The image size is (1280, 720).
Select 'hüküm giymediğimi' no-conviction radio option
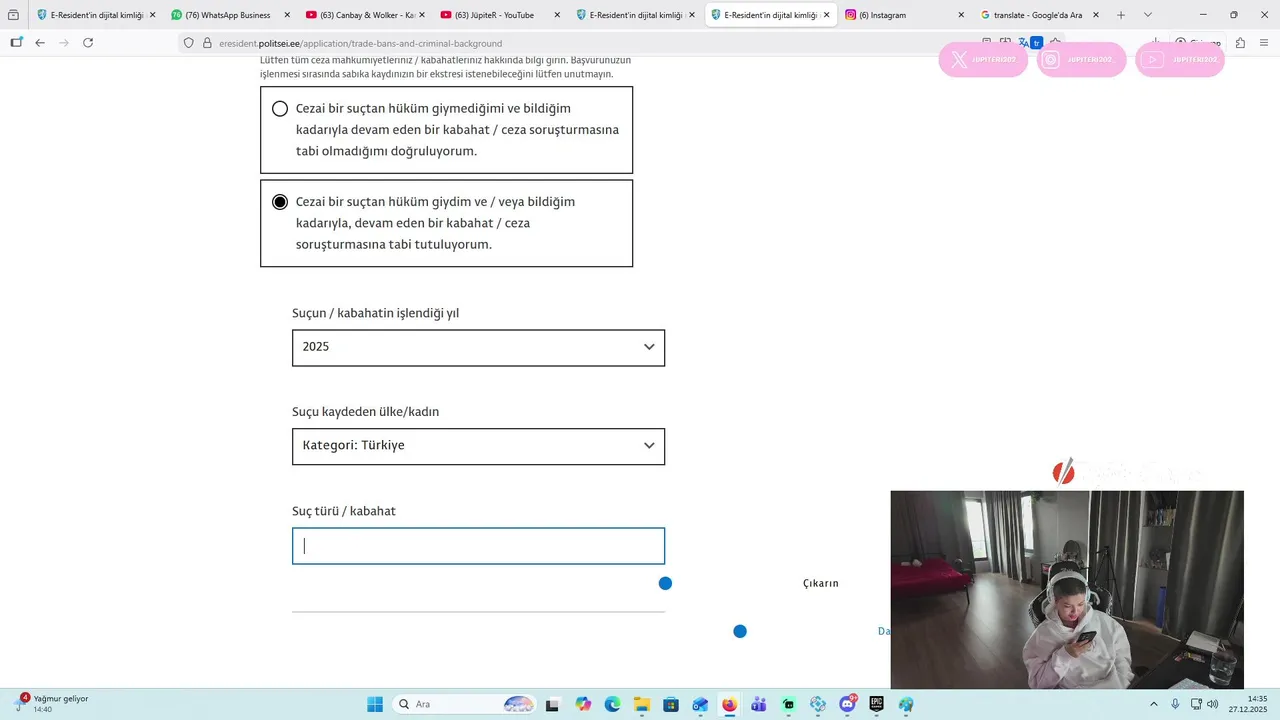(x=280, y=109)
